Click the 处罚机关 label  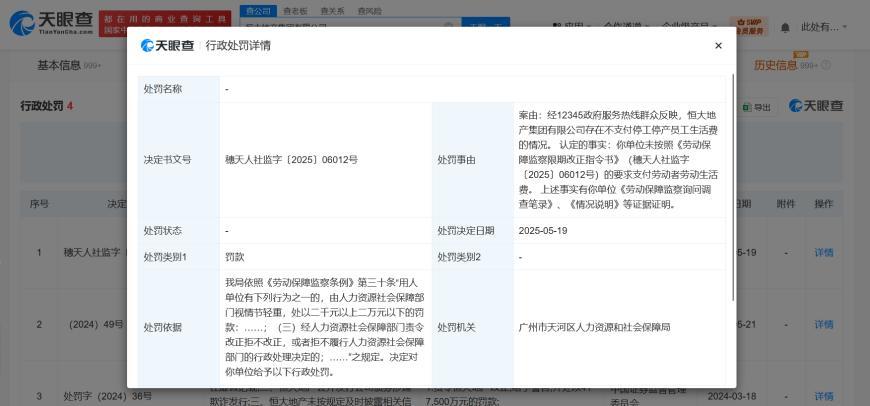click(456, 327)
